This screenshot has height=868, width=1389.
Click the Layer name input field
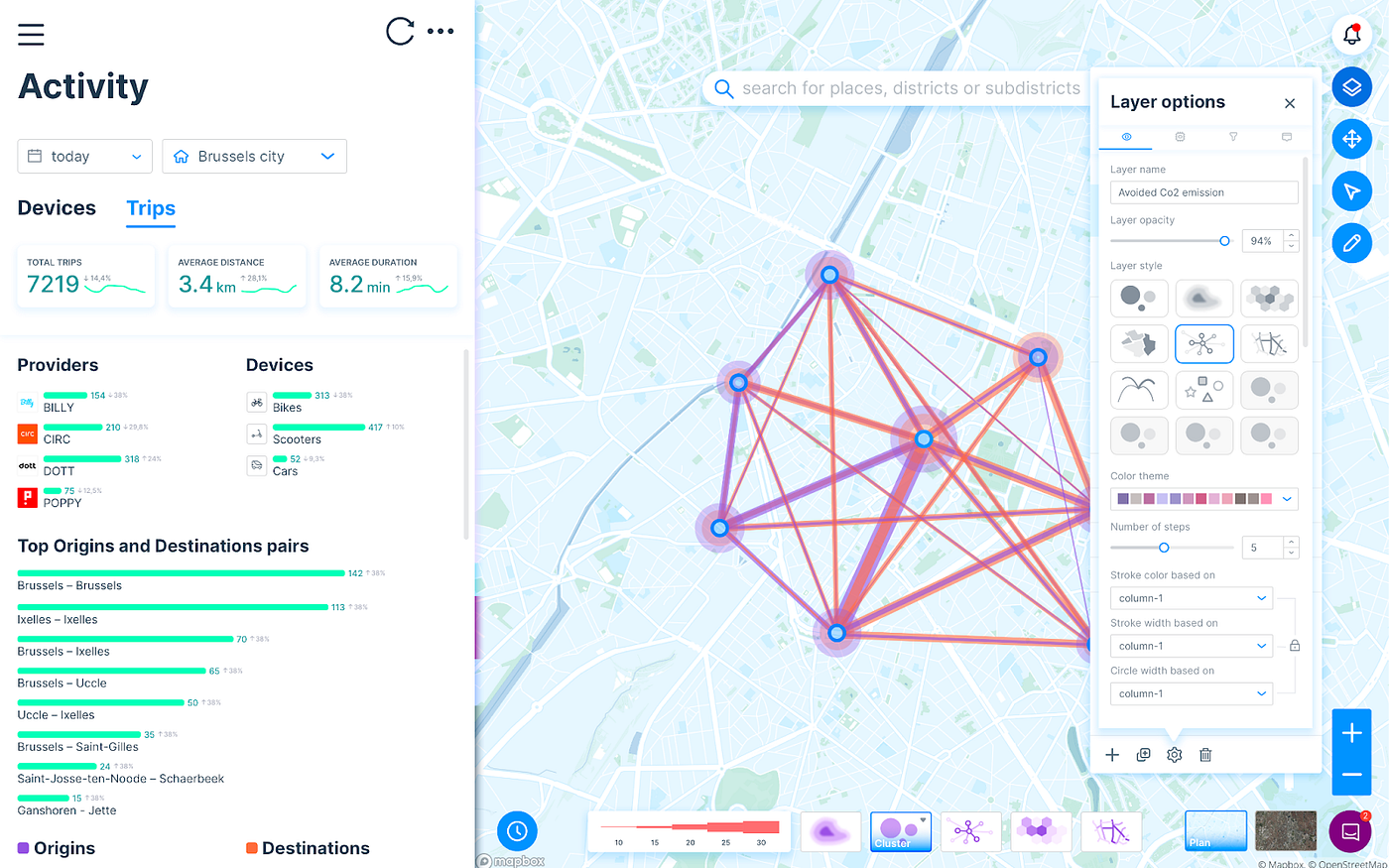point(1203,192)
